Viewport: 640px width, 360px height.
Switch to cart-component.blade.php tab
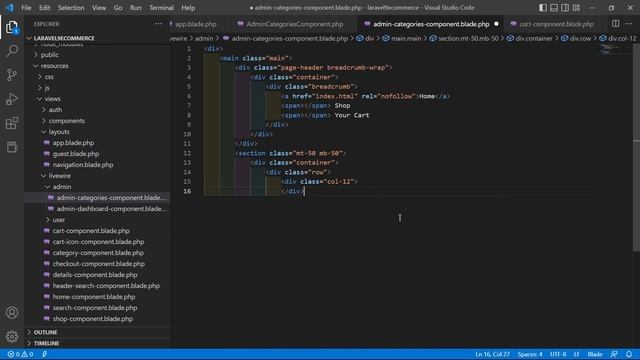556,24
